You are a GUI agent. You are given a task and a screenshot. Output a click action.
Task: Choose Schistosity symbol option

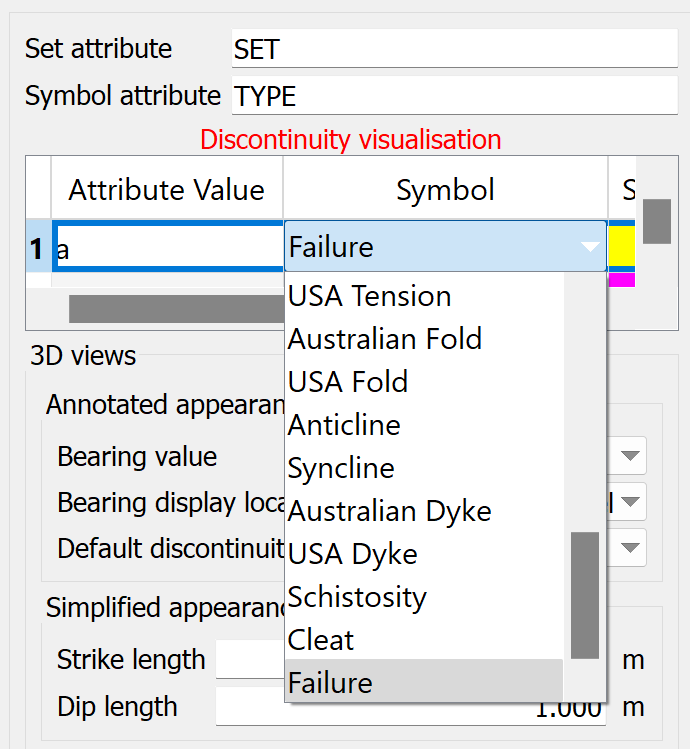(x=357, y=597)
